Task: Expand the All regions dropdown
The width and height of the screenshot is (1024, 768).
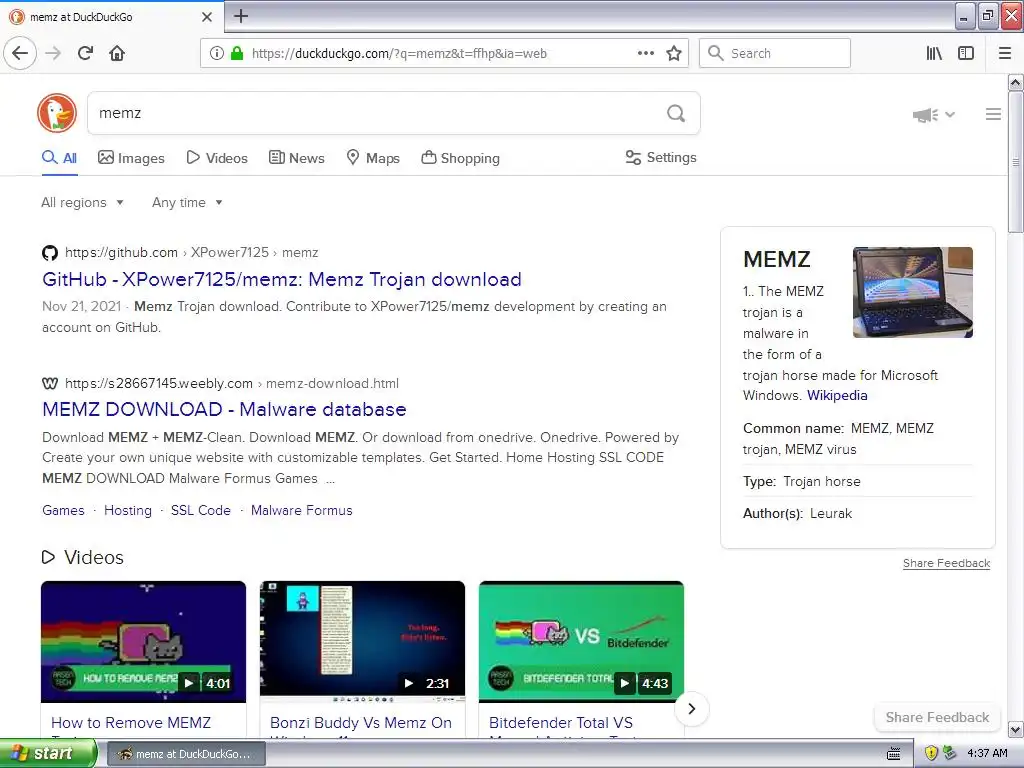Action: tap(82, 202)
